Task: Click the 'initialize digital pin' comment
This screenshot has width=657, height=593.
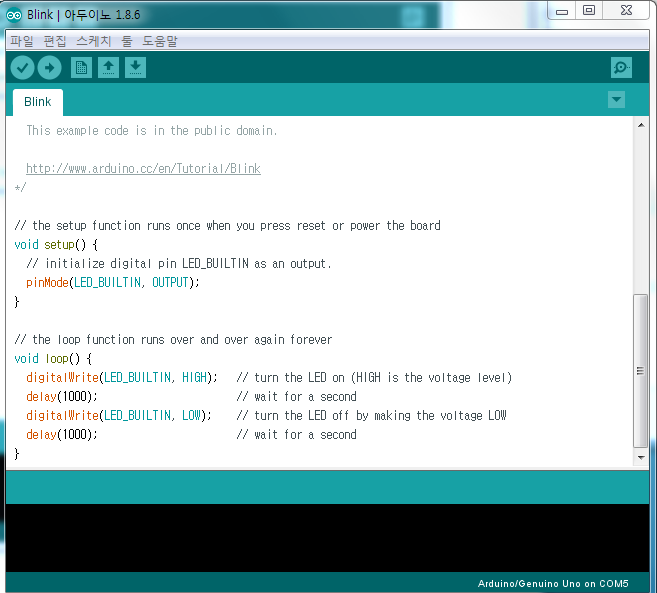Action: pyautogui.click(x=179, y=264)
